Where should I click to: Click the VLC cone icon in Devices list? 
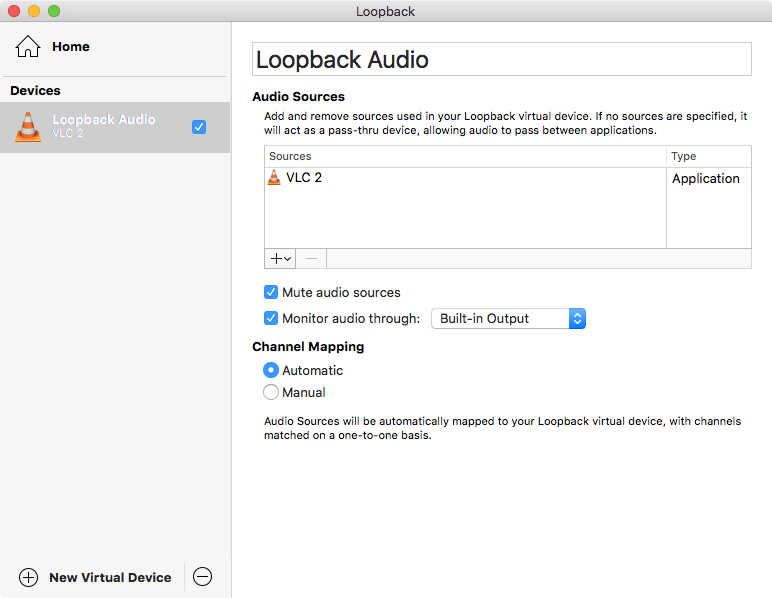(28, 127)
